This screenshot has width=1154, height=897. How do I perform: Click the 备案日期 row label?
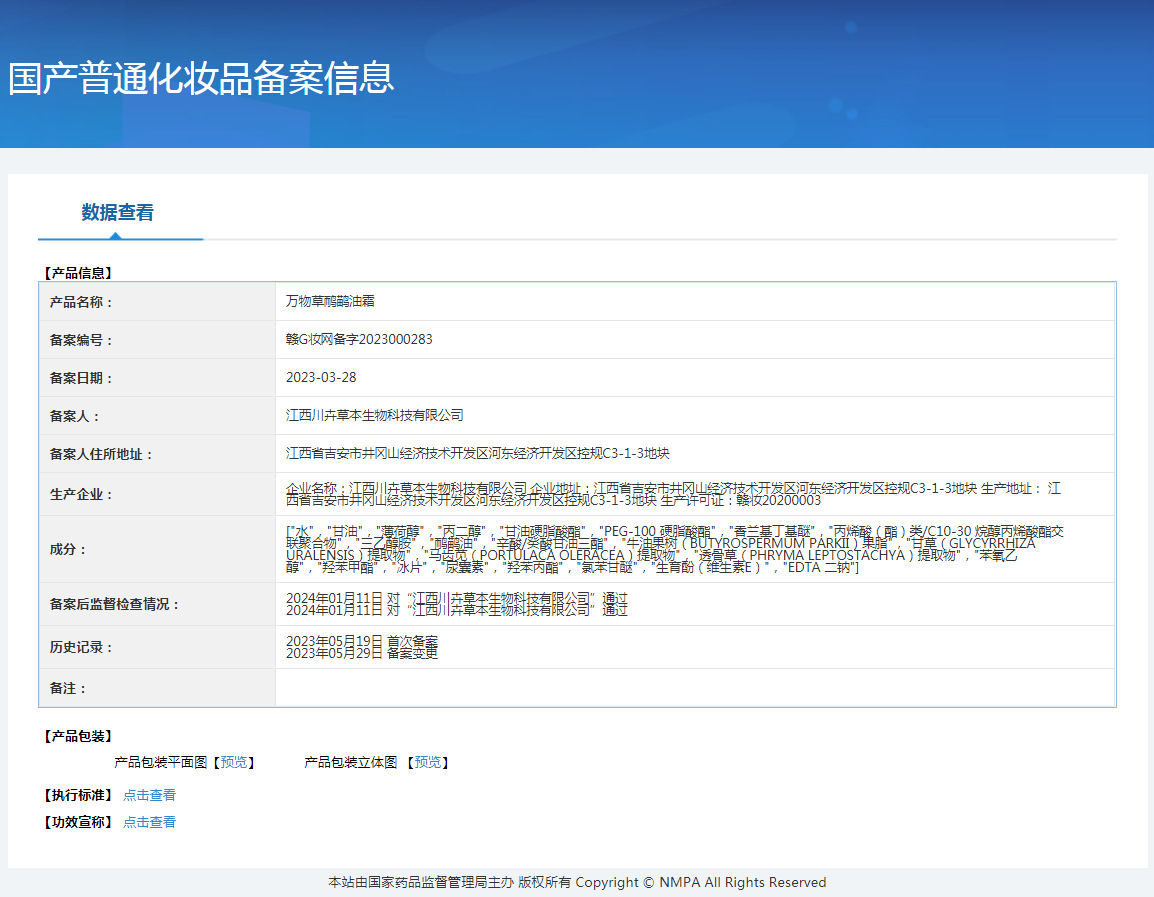click(x=81, y=378)
